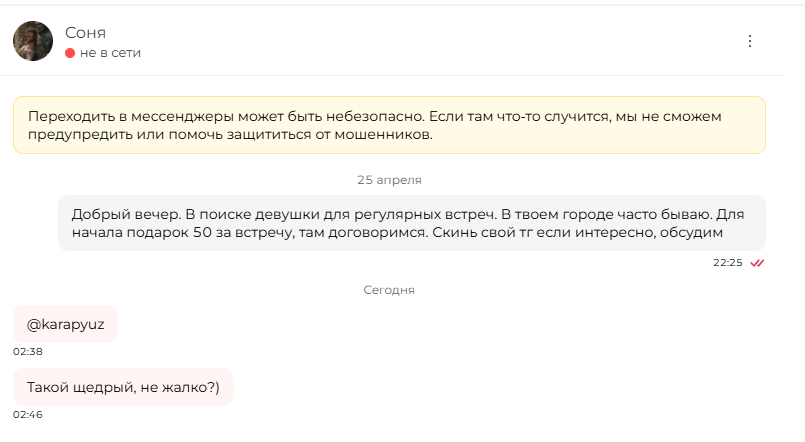Viewport: 805px width, 442px height.
Task: Click the 'Такой щедрый, не жалко?)' message
Action: 123,387
